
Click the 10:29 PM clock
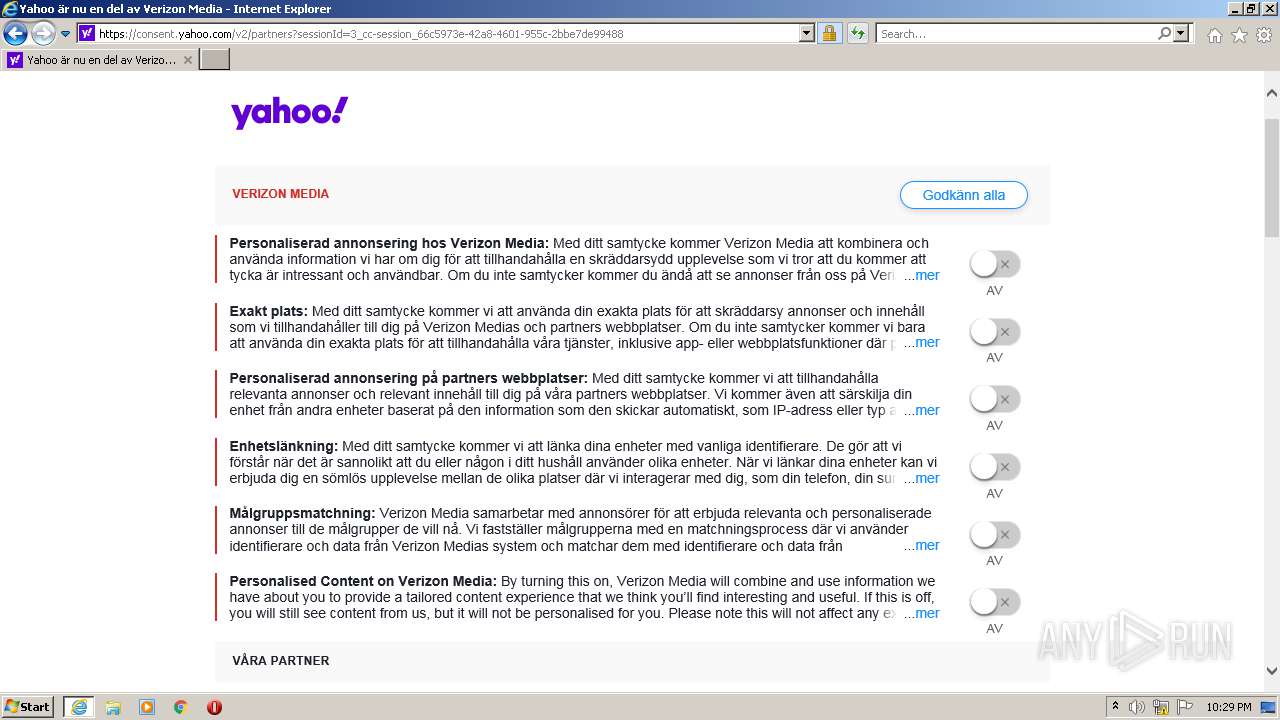(1229, 707)
